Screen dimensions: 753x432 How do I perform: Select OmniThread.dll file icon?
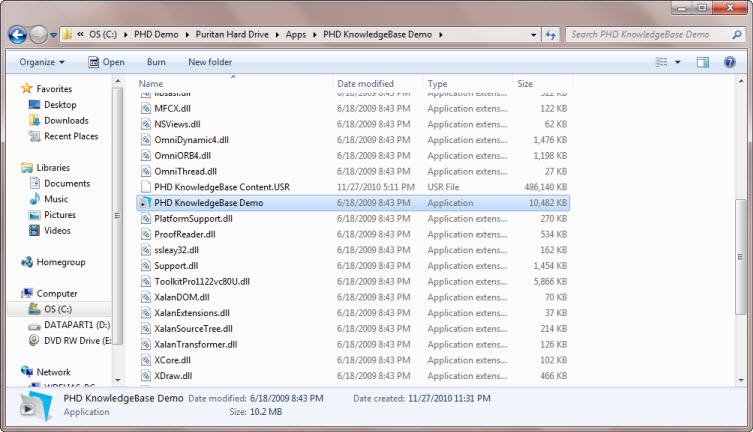coord(146,172)
